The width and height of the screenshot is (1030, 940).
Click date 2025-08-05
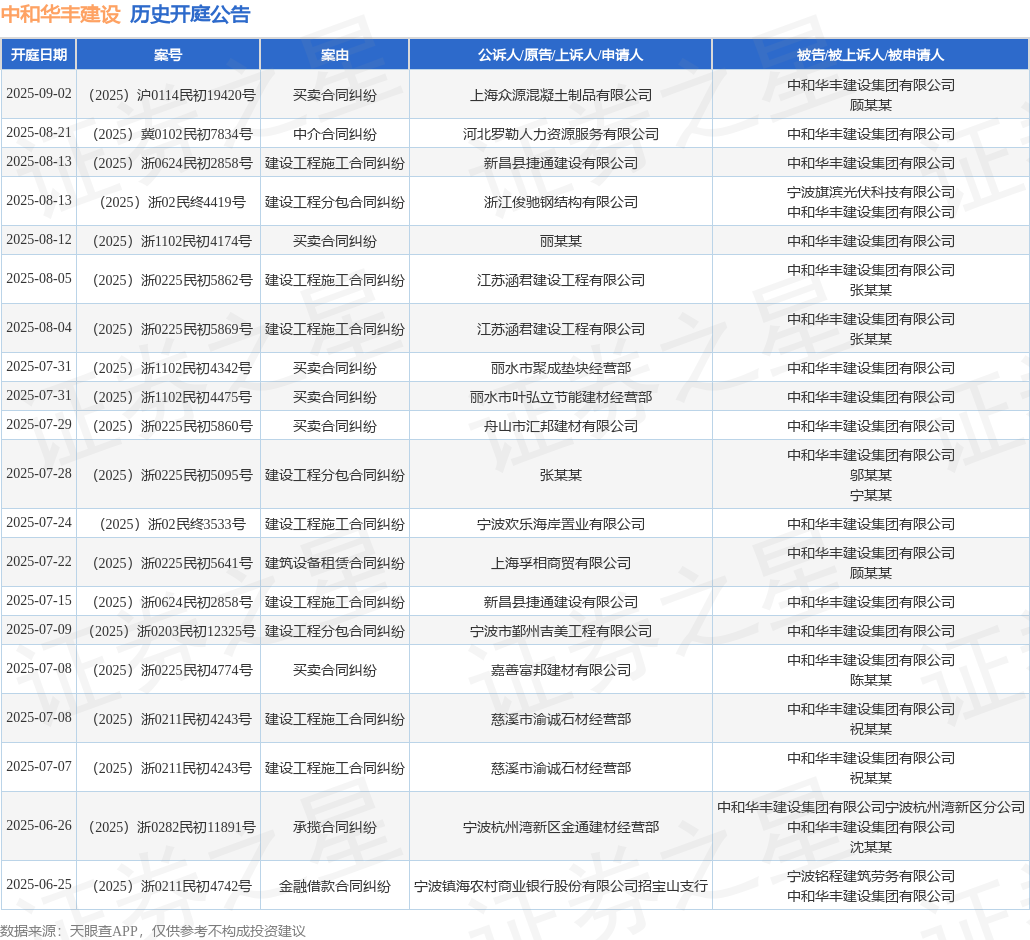click(39, 279)
